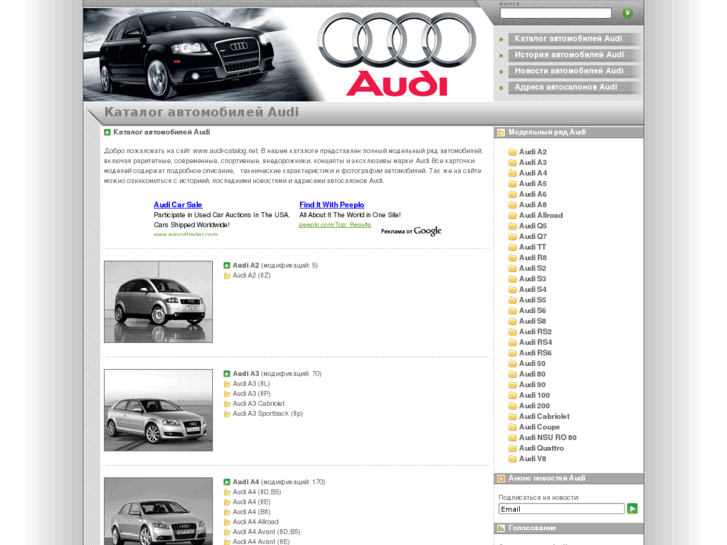Select Audi S6 in the model list
Viewport: 727px width, 545px height.
532,311
